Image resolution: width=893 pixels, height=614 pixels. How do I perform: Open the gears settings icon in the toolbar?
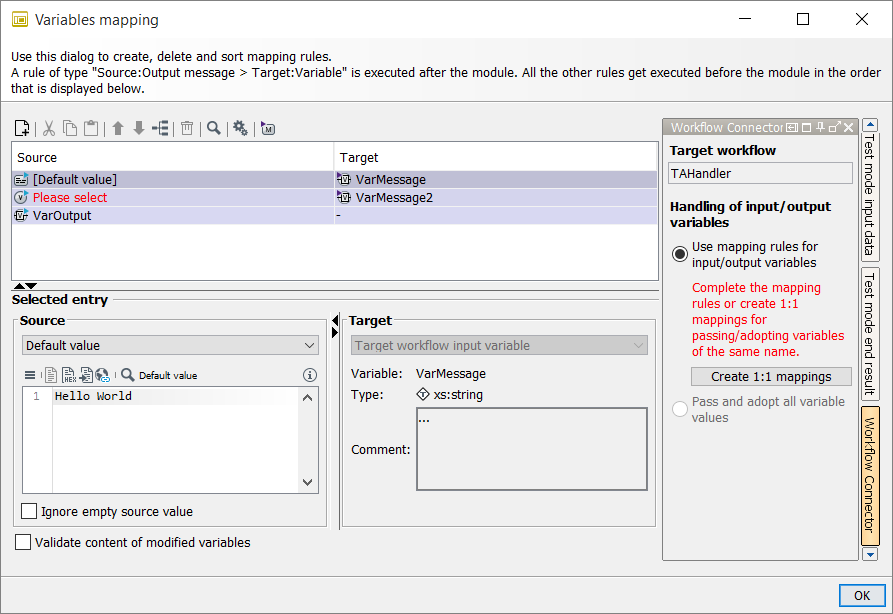(x=240, y=128)
